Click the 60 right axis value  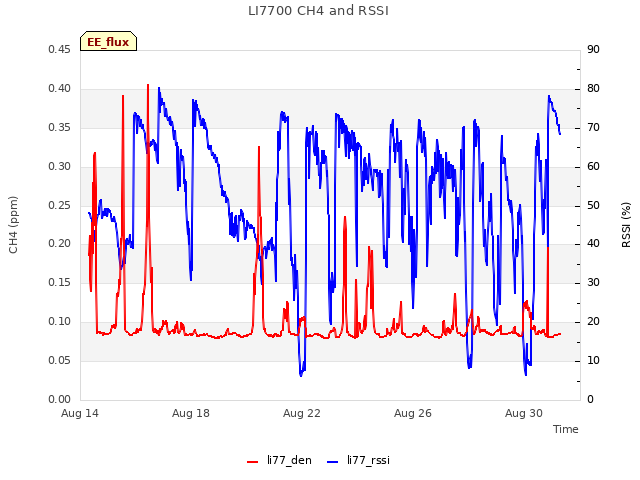tap(593, 167)
